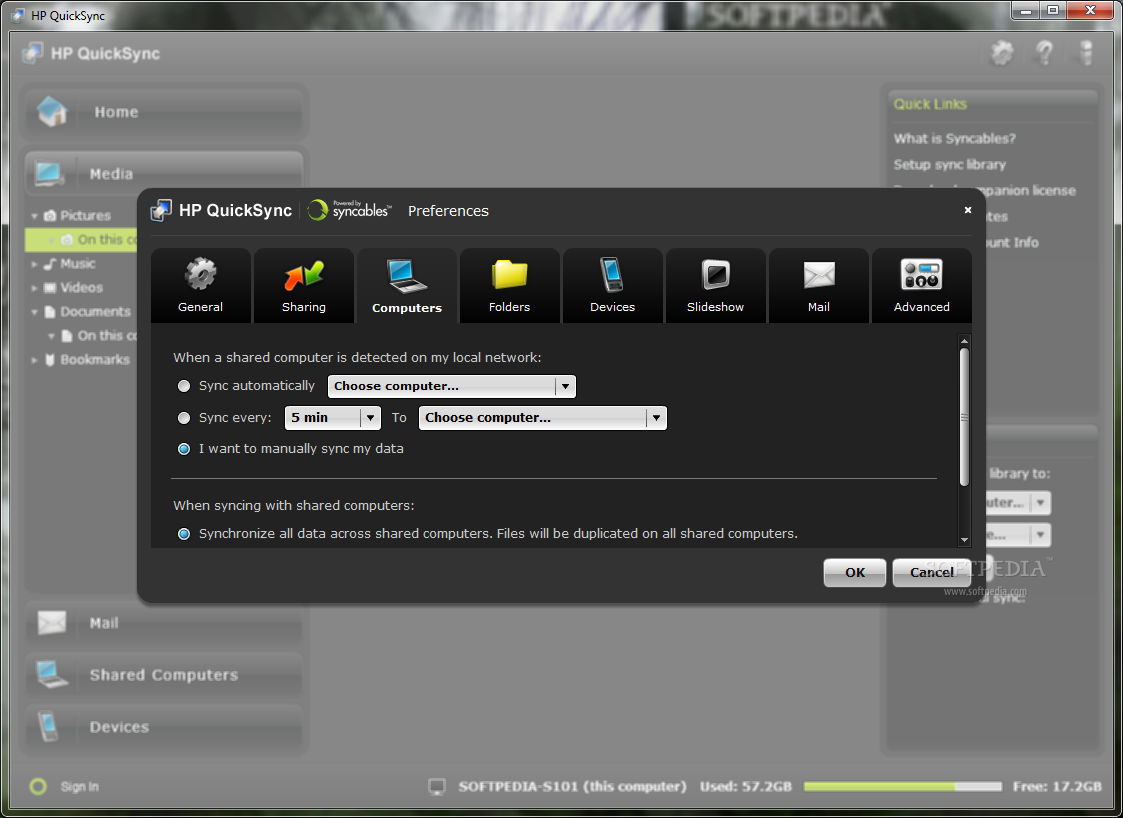
Task: Click the green Sign In circle icon
Action: [38, 786]
